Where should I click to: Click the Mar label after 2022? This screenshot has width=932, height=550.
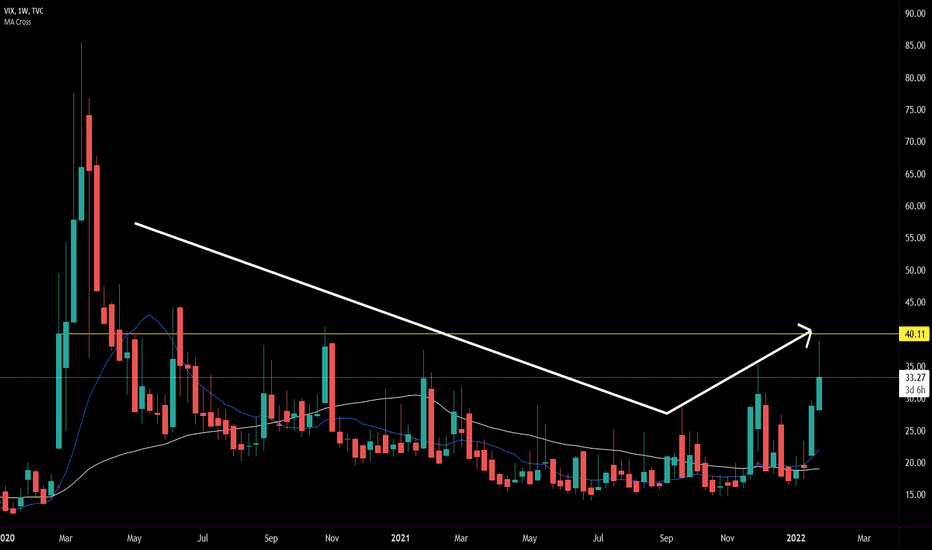(864, 538)
